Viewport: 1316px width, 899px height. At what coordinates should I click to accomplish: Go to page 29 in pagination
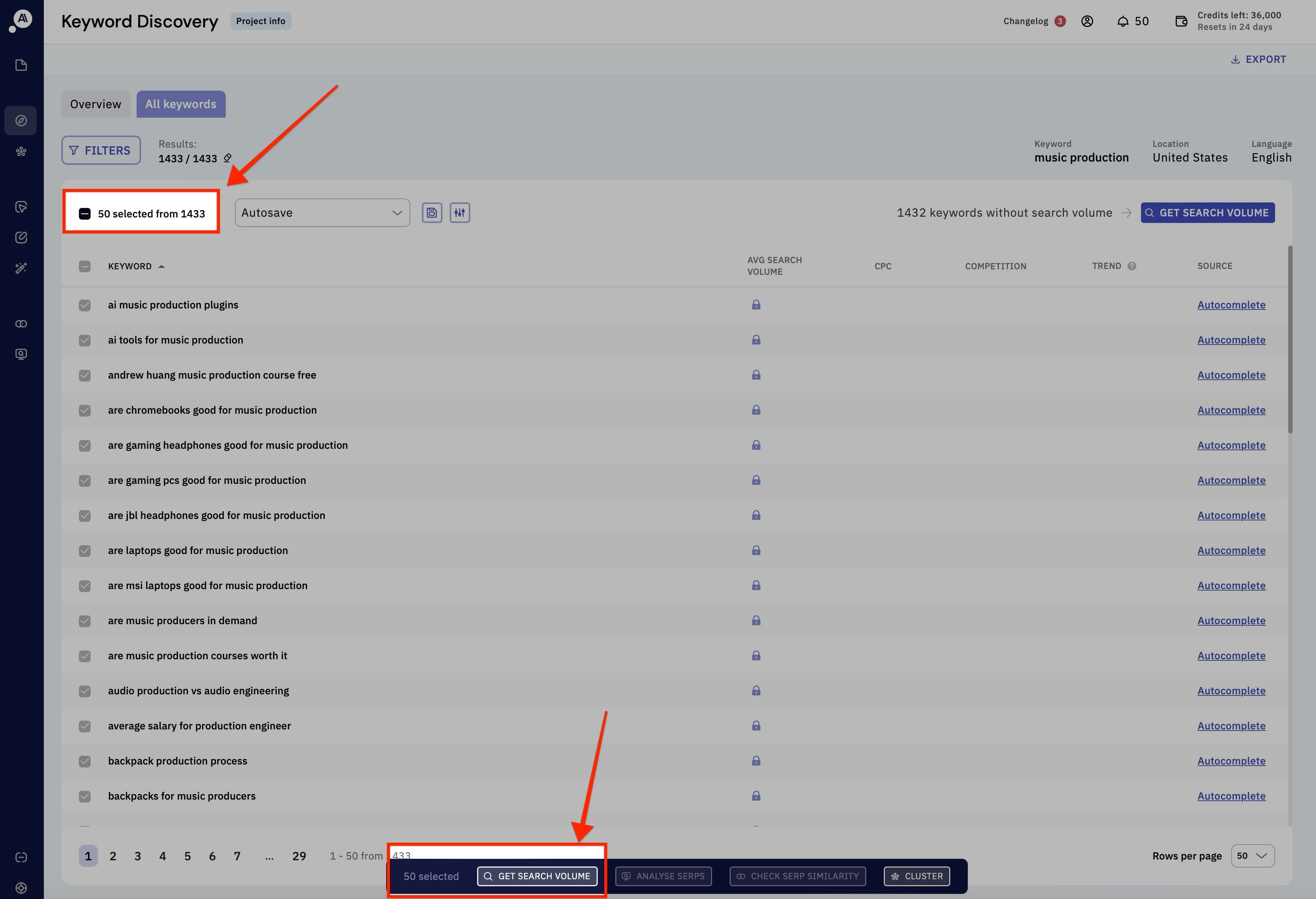click(x=299, y=856)
